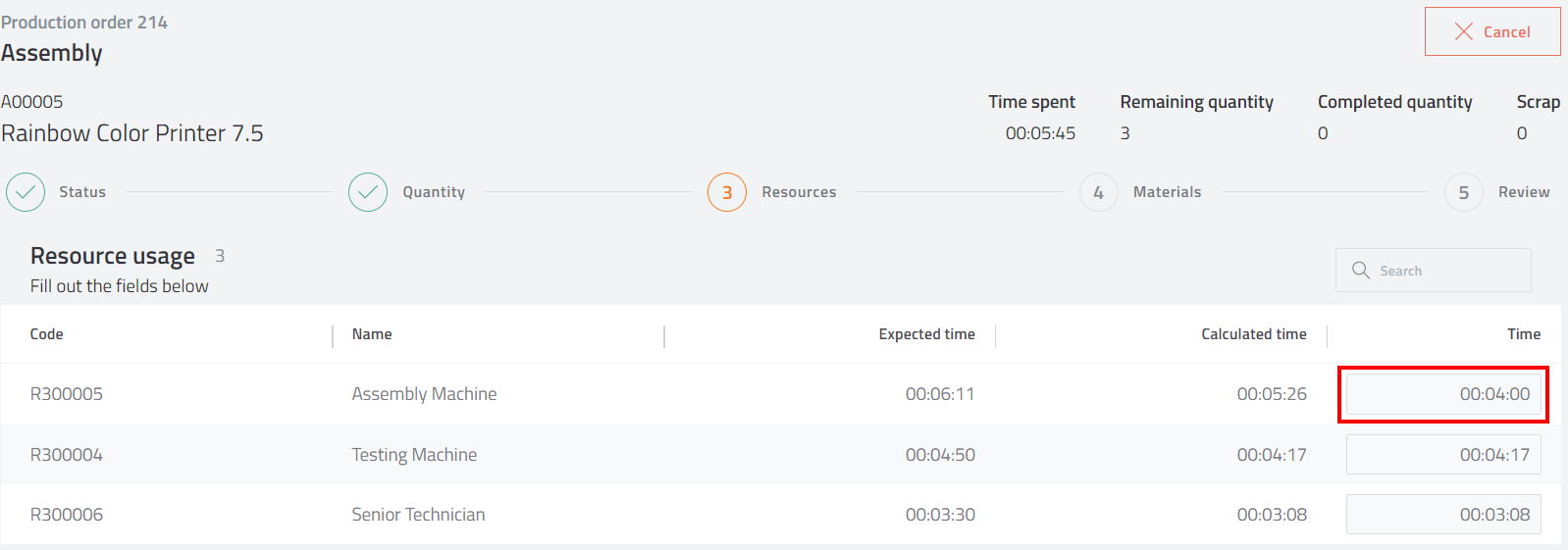
Task: Sort by the Code column header
Action: [47, 334]
